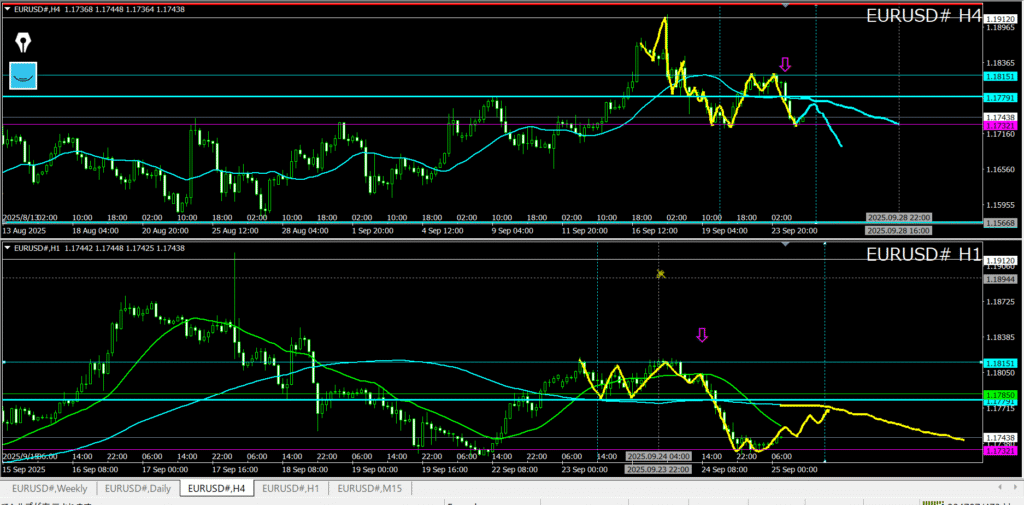Click the magenta down arrow on the H1 chart
The image size is (1024, 505).
pyautogui.click(x=702, y=335)
